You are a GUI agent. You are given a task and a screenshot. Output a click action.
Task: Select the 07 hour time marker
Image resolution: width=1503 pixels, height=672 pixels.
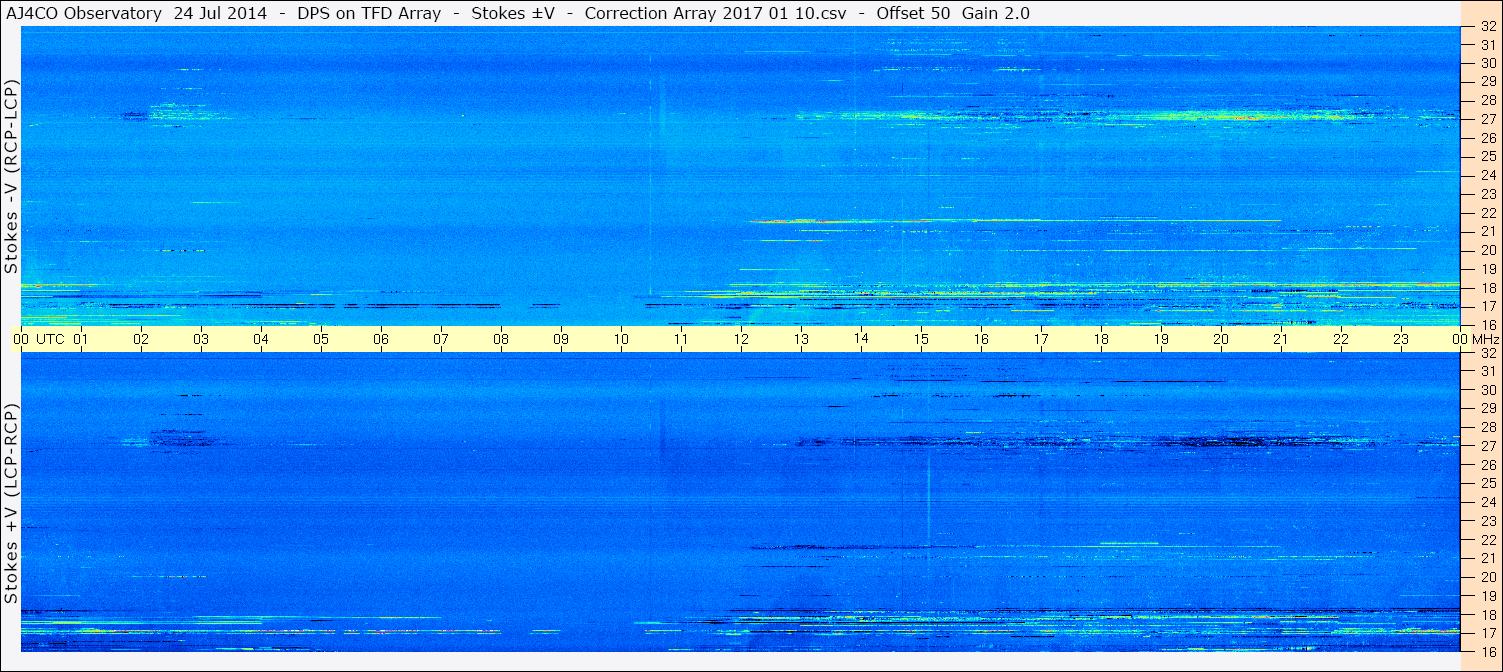click(441, 339)
